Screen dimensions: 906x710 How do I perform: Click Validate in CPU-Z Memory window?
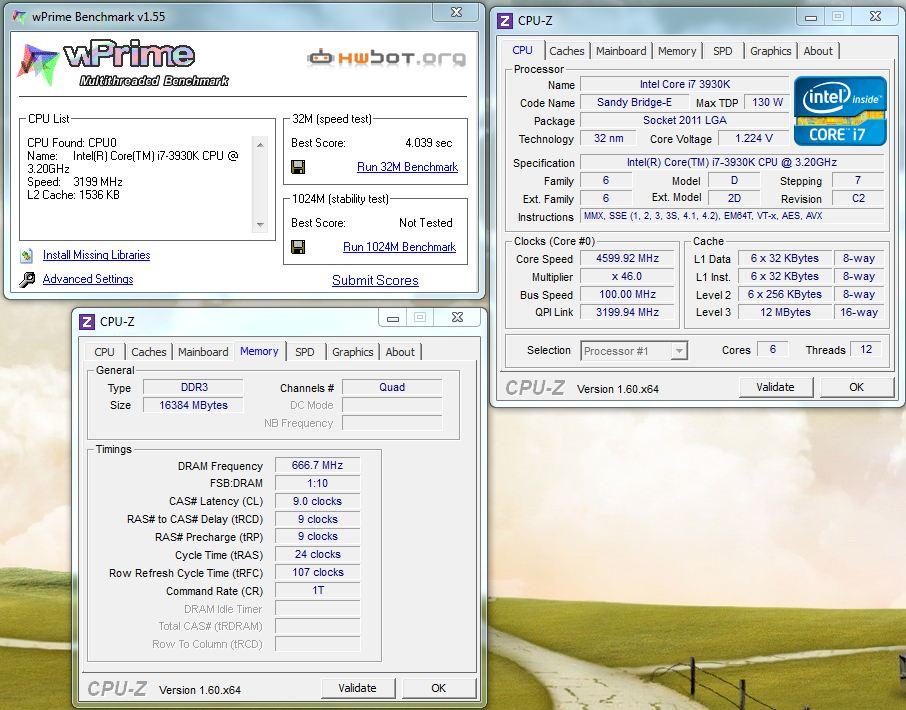[358, 688]
